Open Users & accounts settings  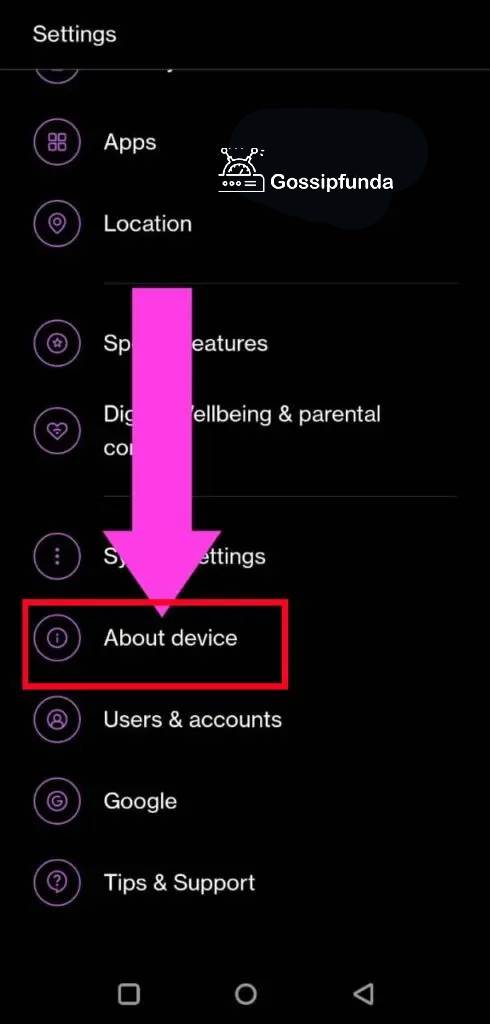pos(245,720)
